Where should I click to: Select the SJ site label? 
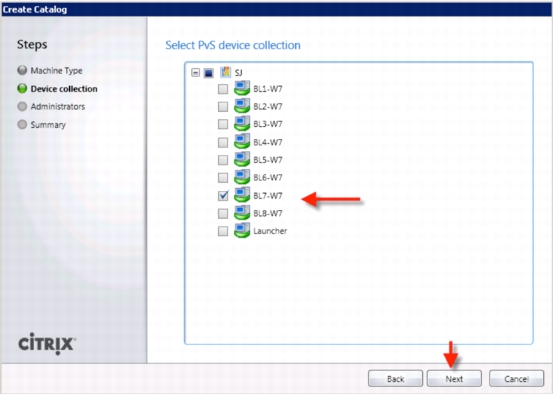click(238, 73)
